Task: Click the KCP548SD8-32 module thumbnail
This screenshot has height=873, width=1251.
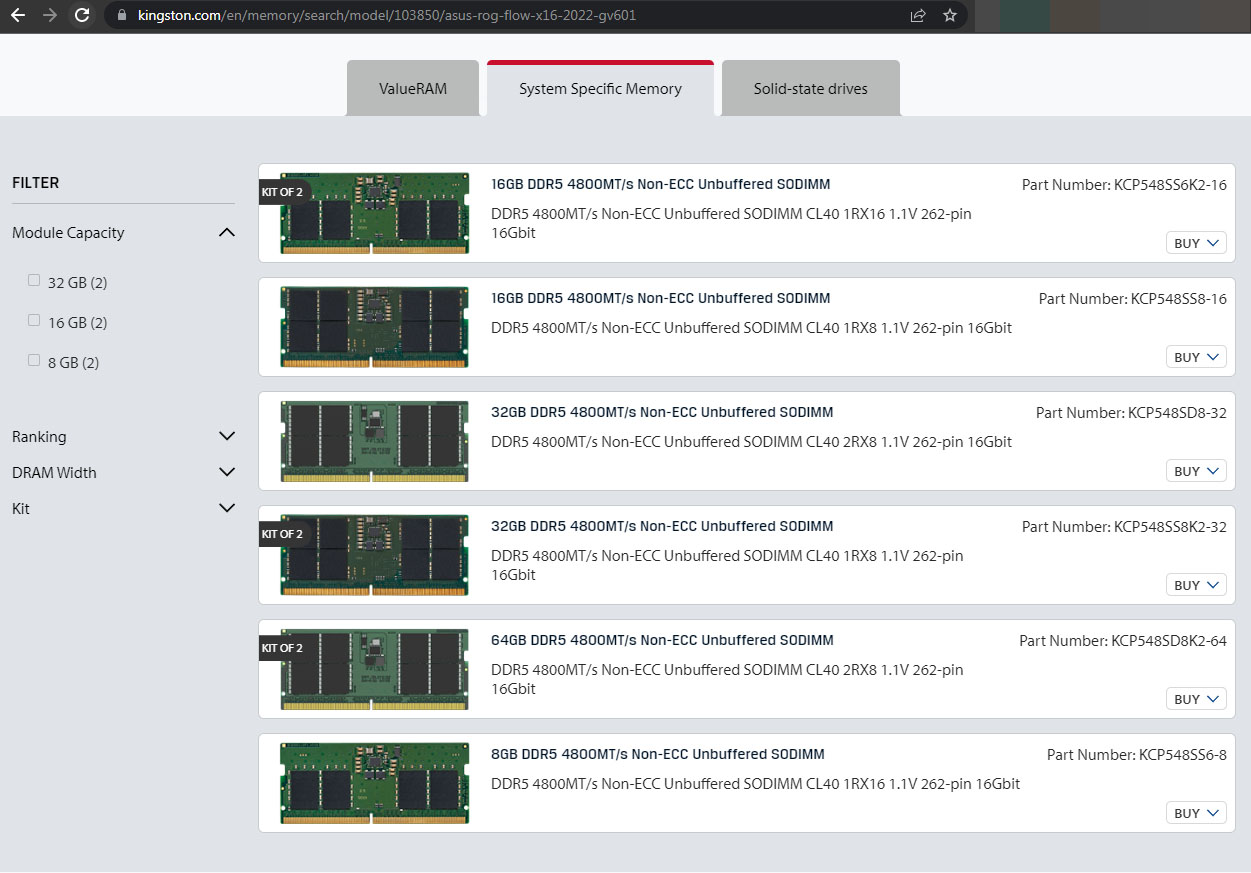Action: point(374,441)
